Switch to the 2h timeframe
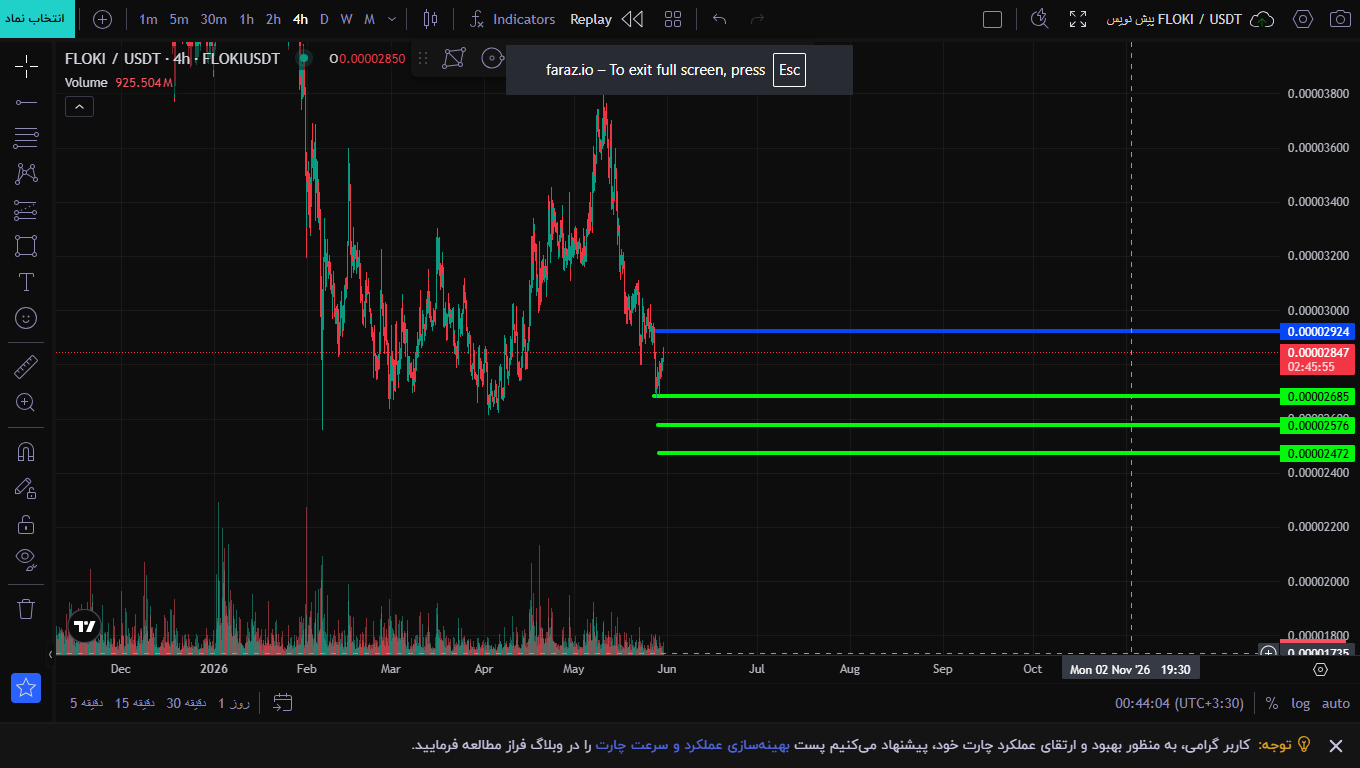The width and height of the screenshot is (1360, 768). tap(273, 19)
